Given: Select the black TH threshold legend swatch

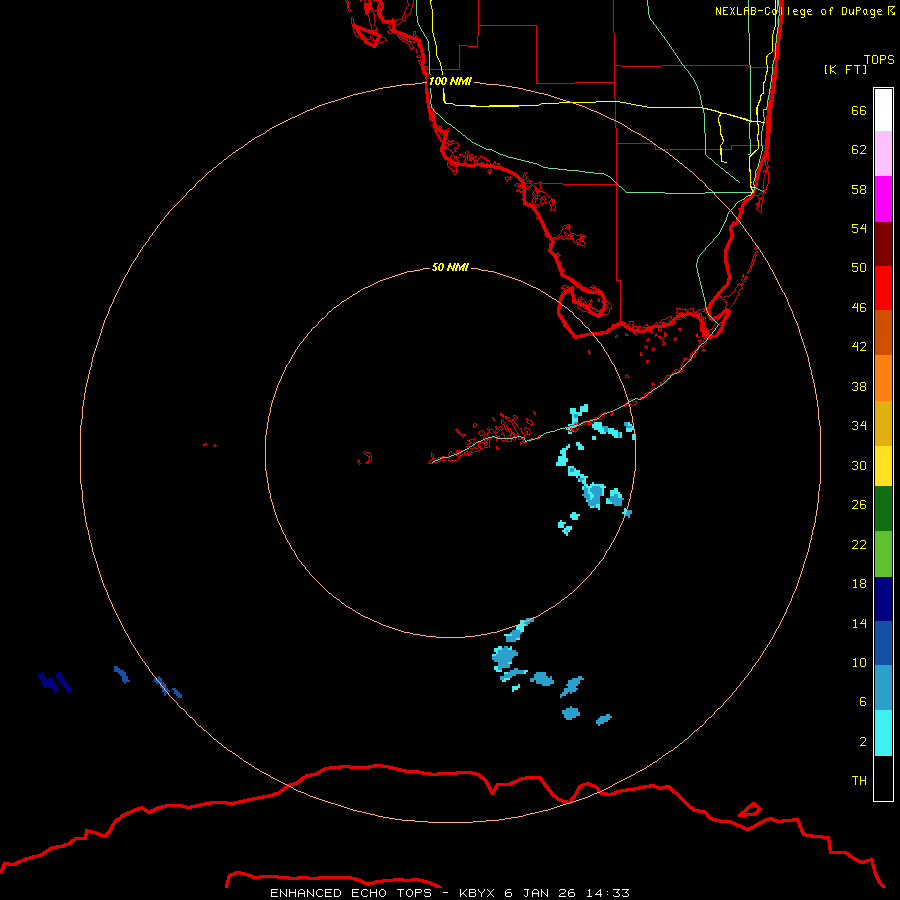Looking at the screenshot, I should [x=883, y=778].
